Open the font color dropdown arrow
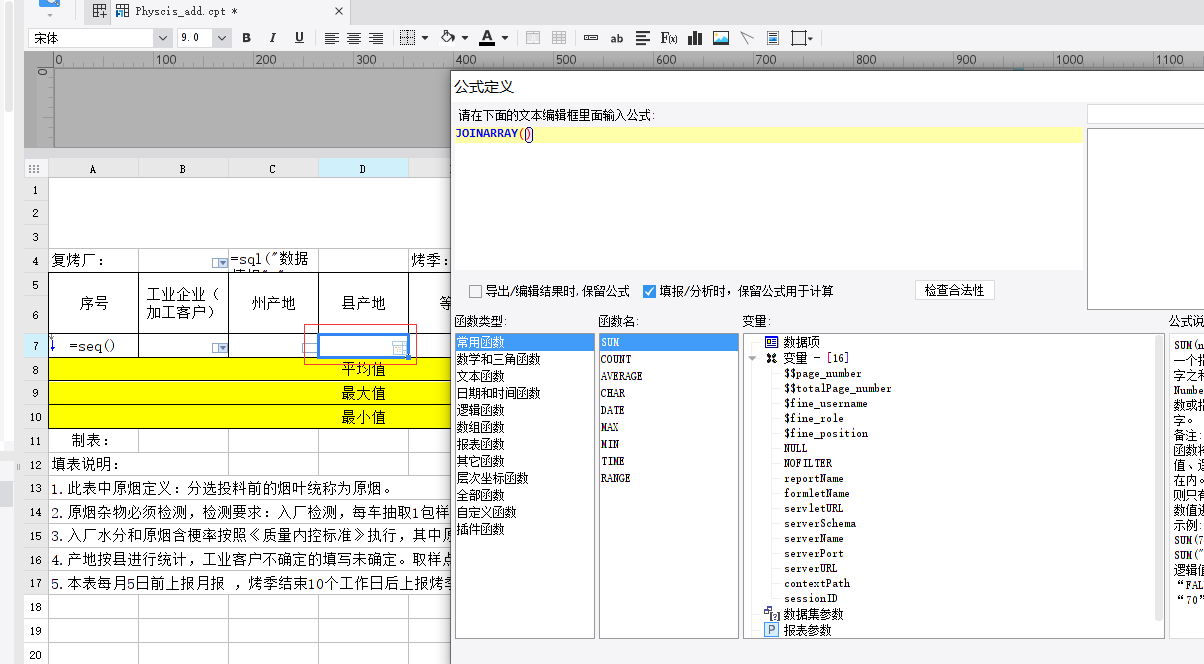1204x664 pixels. (505, 38)
